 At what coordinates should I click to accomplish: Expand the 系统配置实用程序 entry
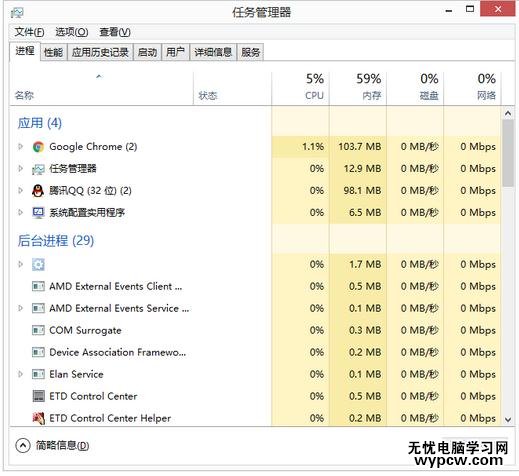(20, 212)
